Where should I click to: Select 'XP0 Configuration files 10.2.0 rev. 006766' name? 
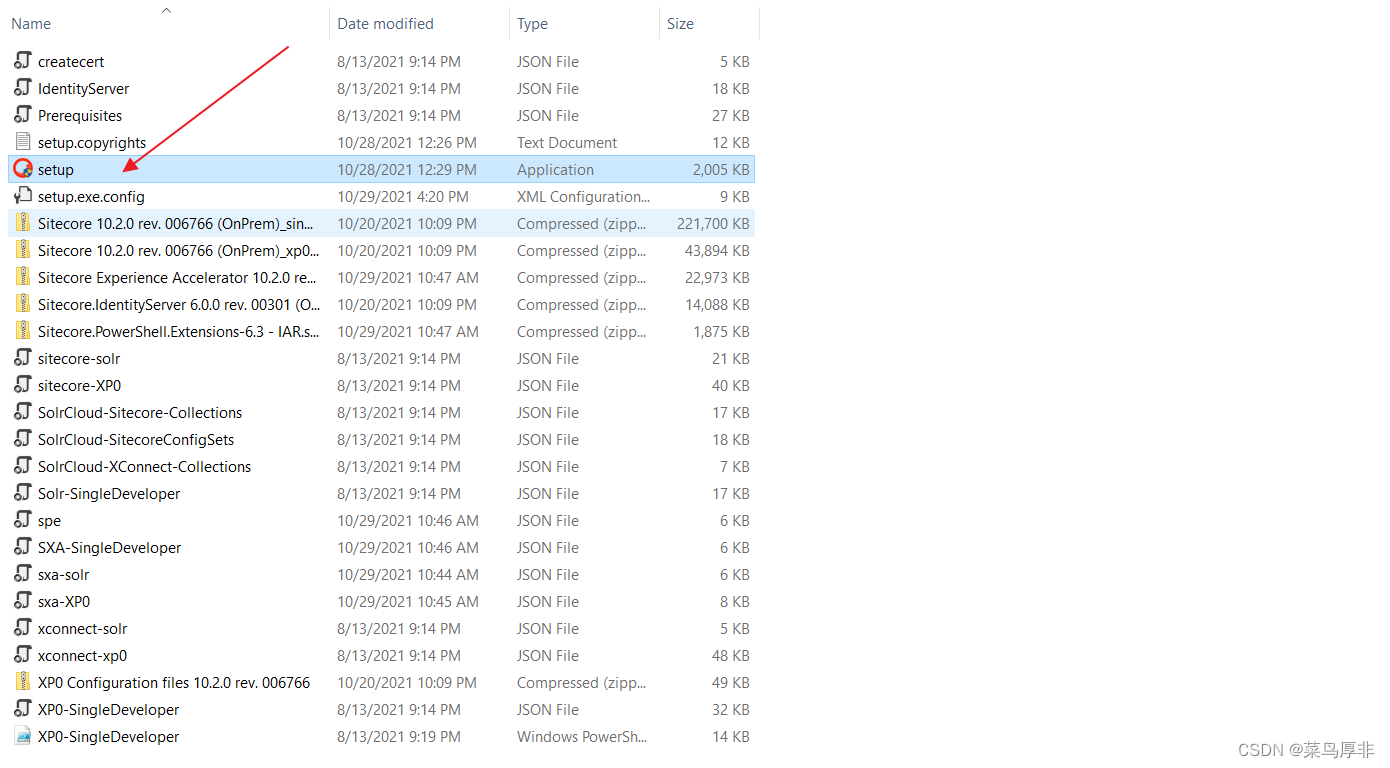click(174, 683)
